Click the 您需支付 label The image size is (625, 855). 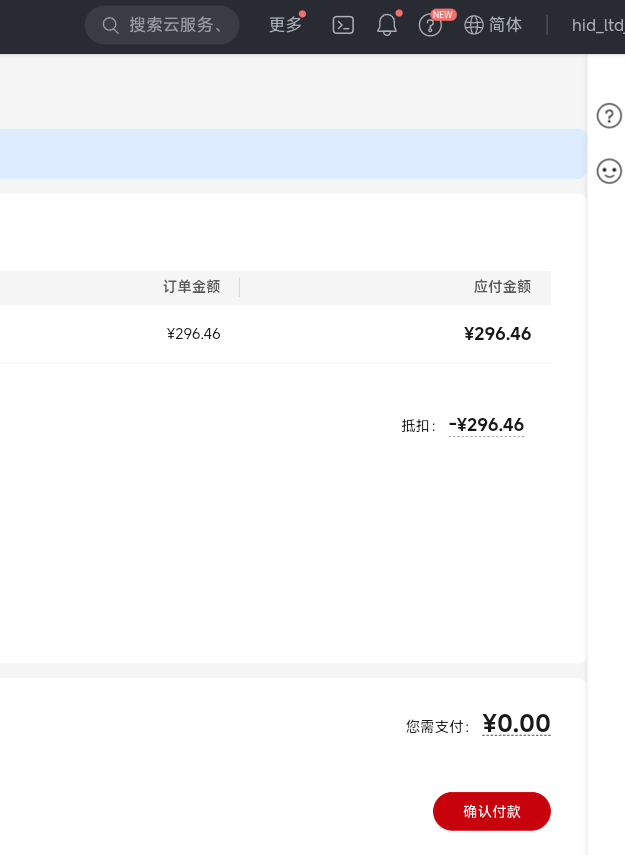(438, 726)
